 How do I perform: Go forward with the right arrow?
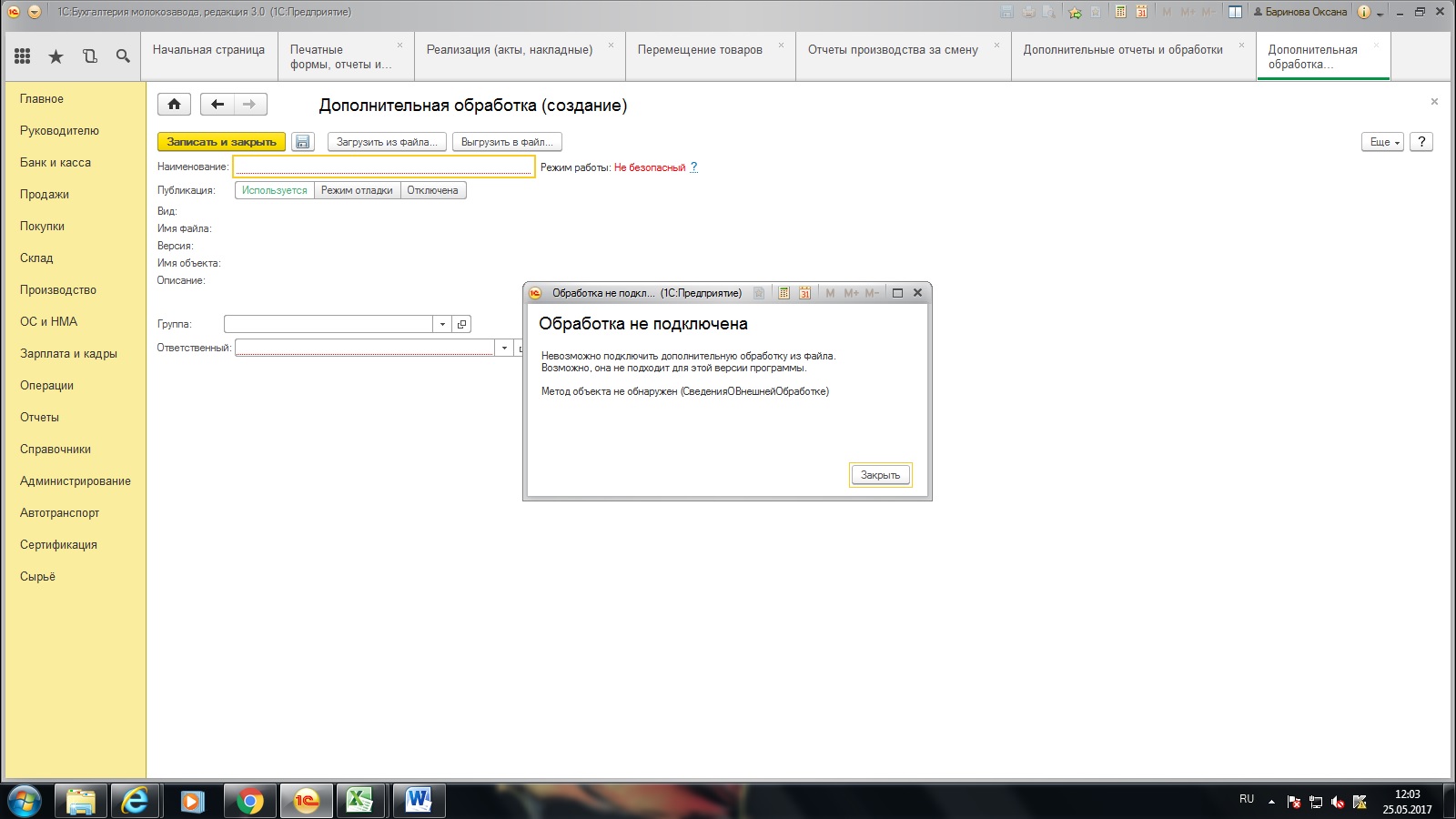coord(249,104)
